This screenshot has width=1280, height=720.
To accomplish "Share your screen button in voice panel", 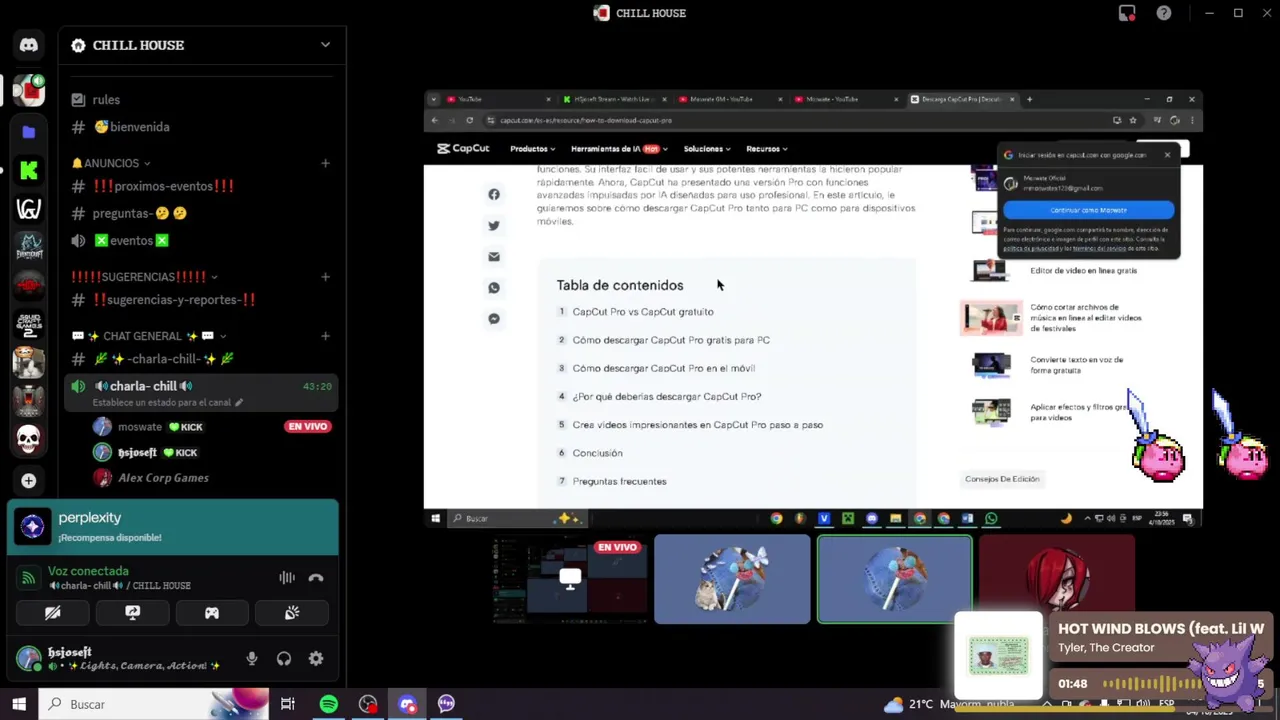I will (132, 613).
